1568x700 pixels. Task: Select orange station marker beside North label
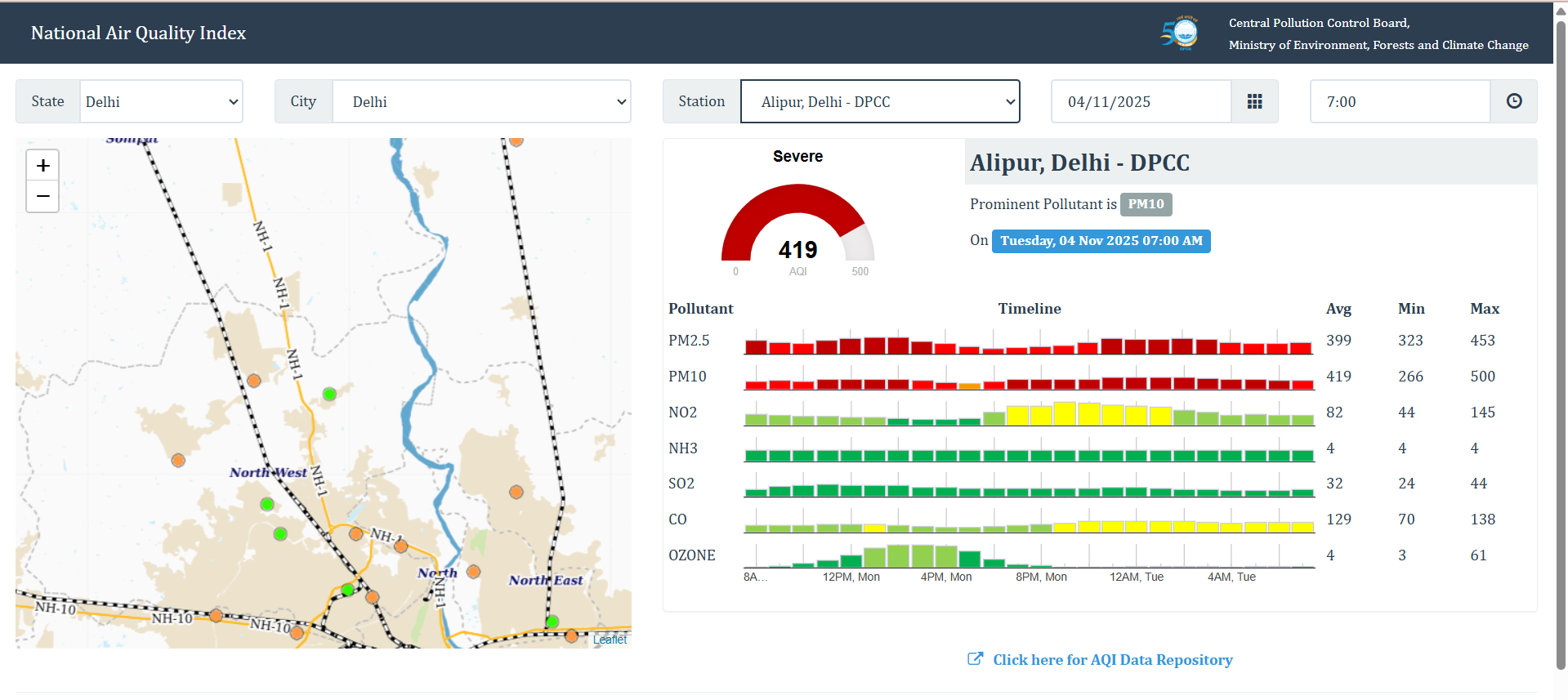[x=473, y=572]
